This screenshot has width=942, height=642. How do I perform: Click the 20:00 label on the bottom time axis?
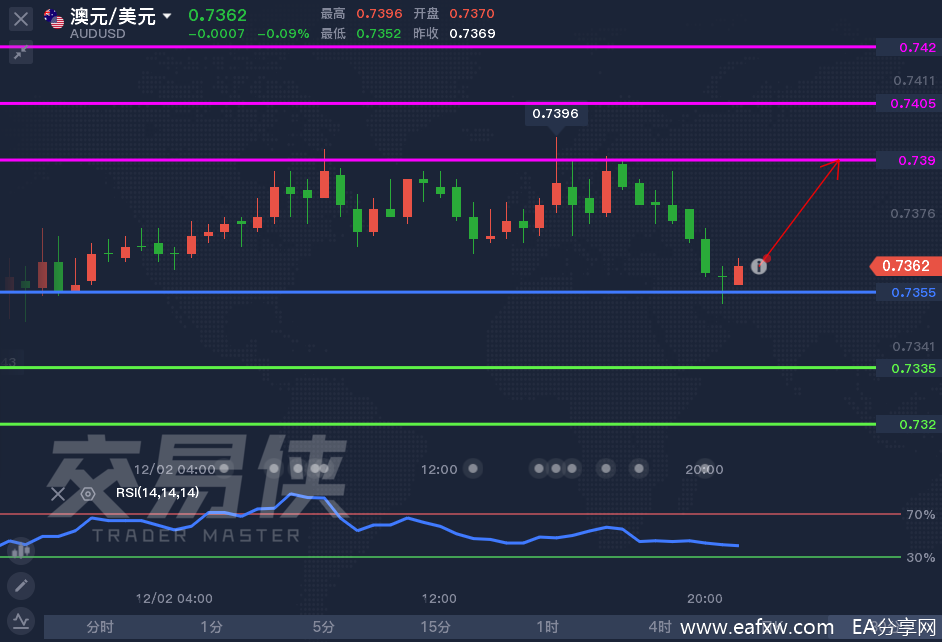click(705, 598)
